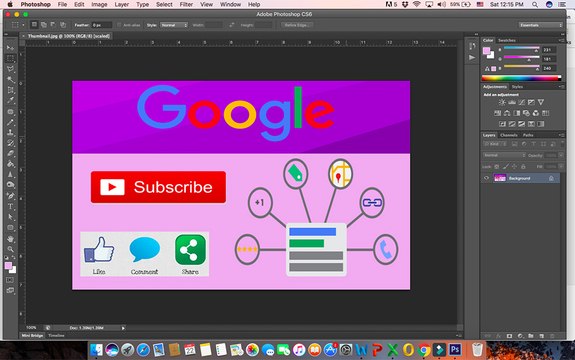
Task: Select the Horizontal Type tool
Action: 10,206
